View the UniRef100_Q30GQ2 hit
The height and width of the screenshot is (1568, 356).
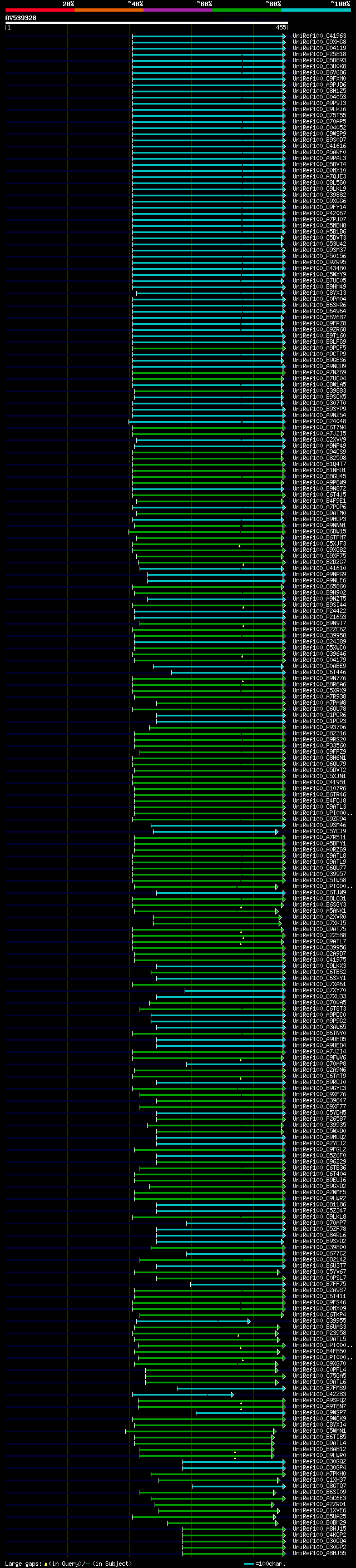tap(319, 1461)
